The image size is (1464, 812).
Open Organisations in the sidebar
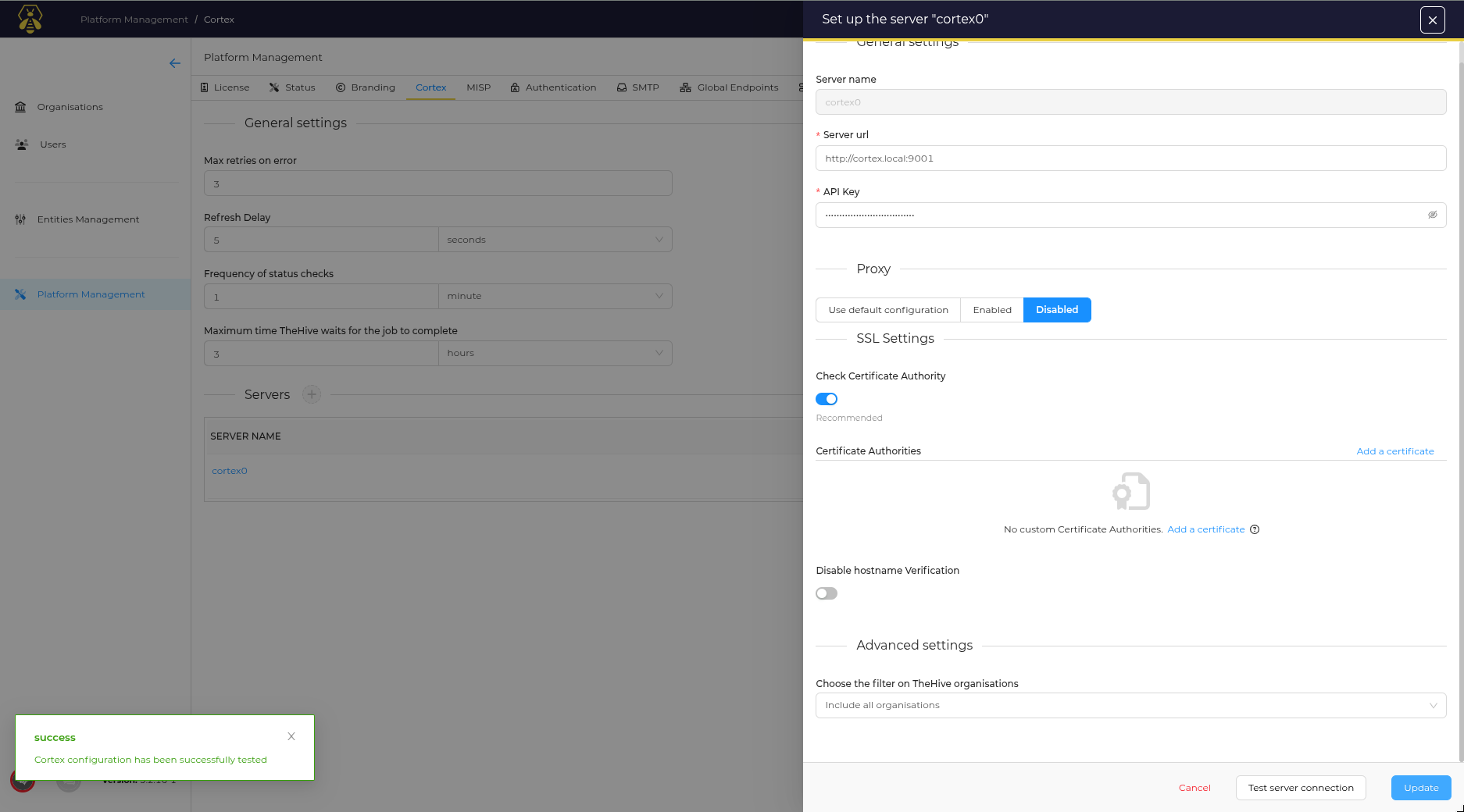pos(95,107)
